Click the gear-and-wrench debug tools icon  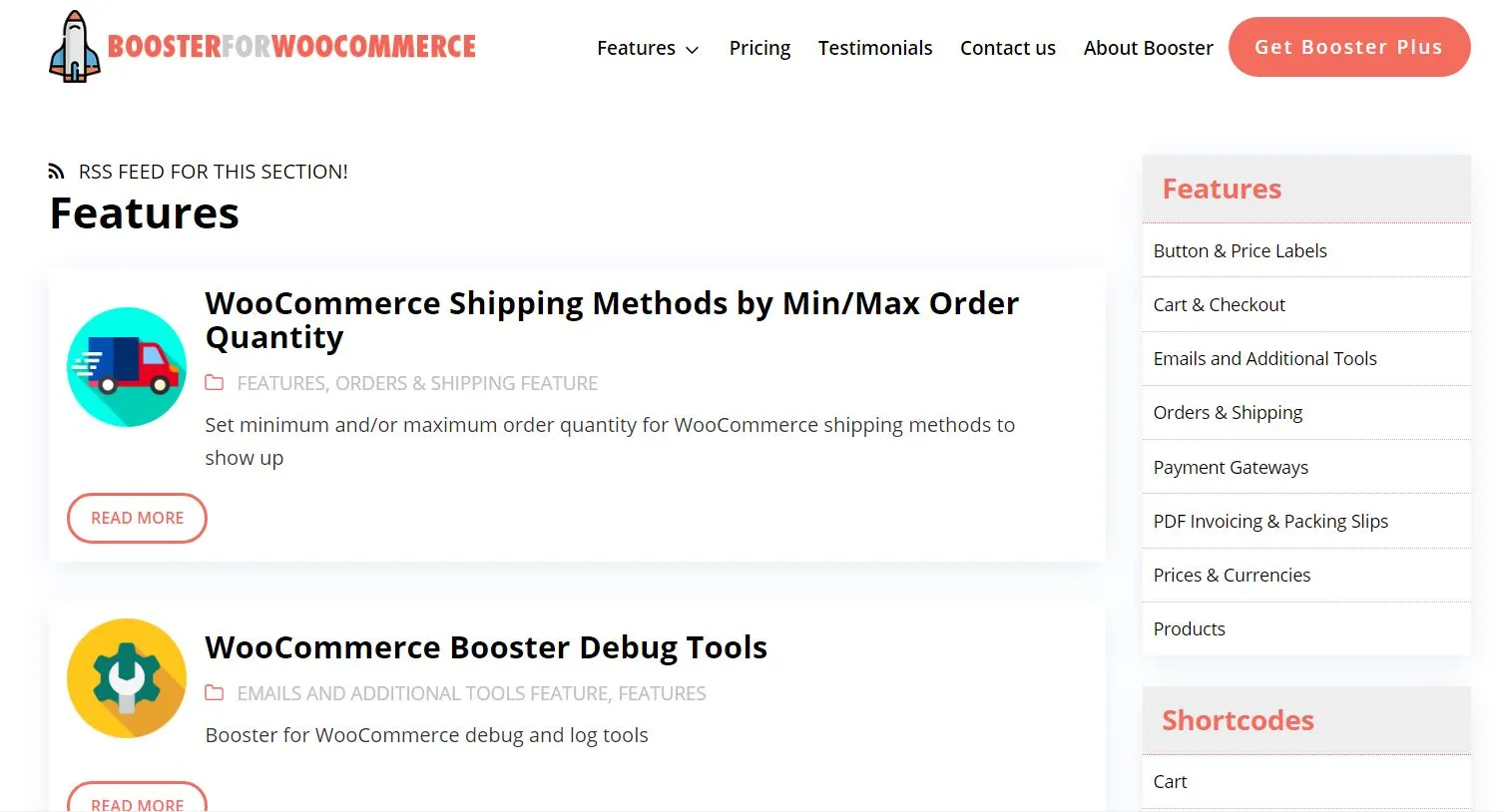click(x=126, y=678)
